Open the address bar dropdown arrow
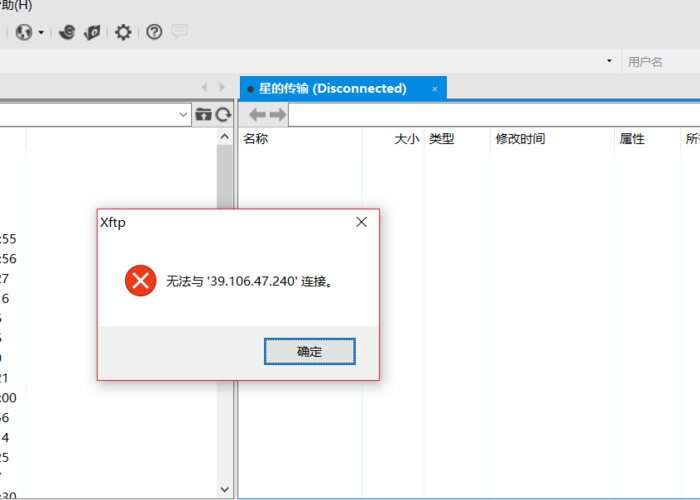The image size is (700, 500). [609, 61]
